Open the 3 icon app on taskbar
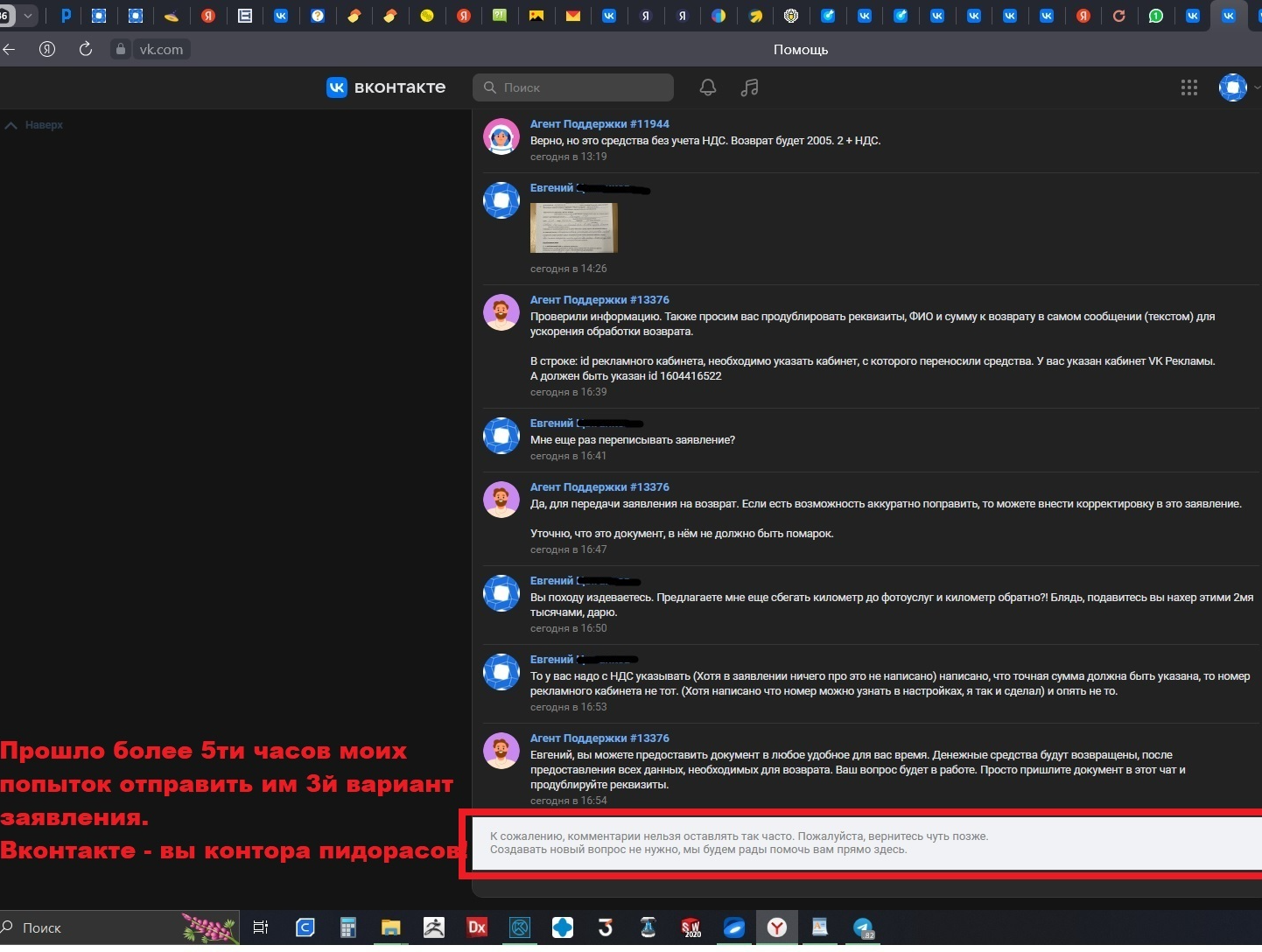This screenshot has height=952, width=1262. click(x=606, y=927)
